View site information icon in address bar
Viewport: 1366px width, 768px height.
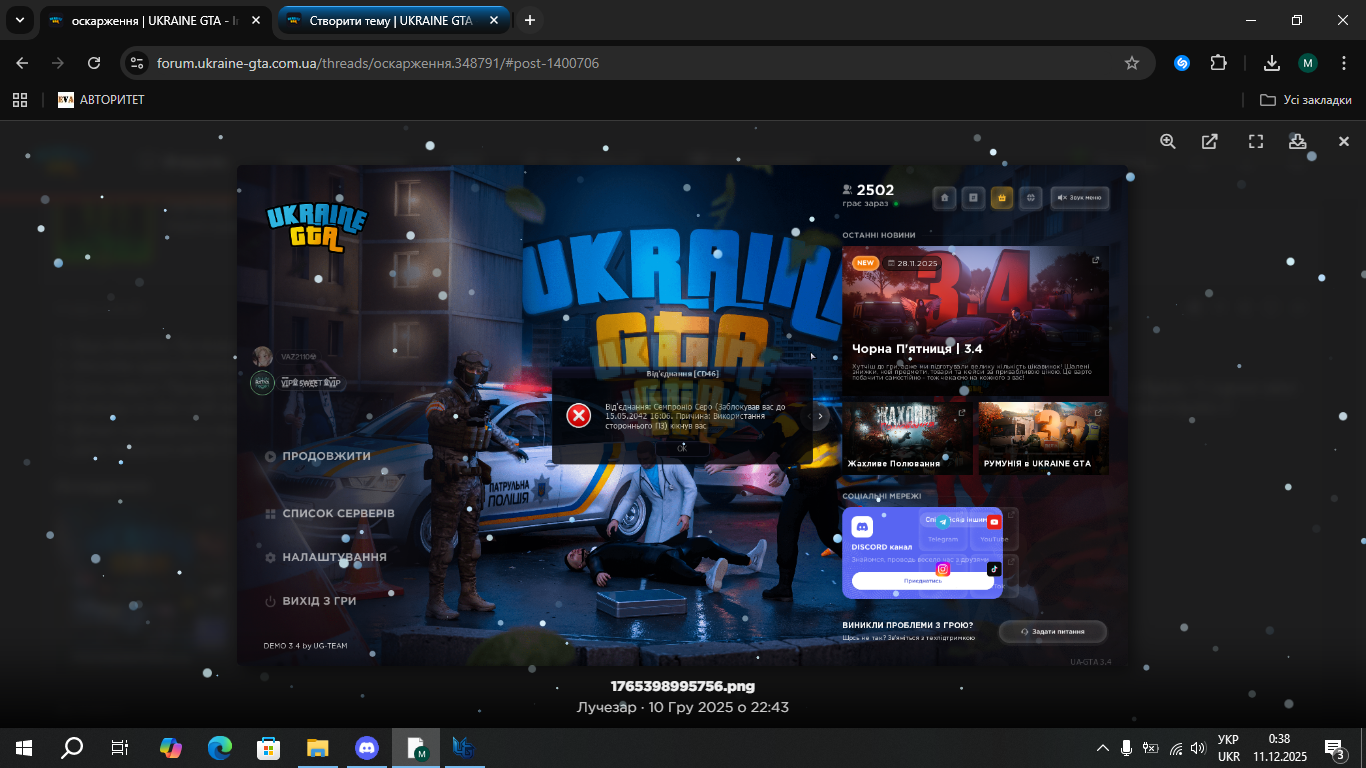click(138, 63)
